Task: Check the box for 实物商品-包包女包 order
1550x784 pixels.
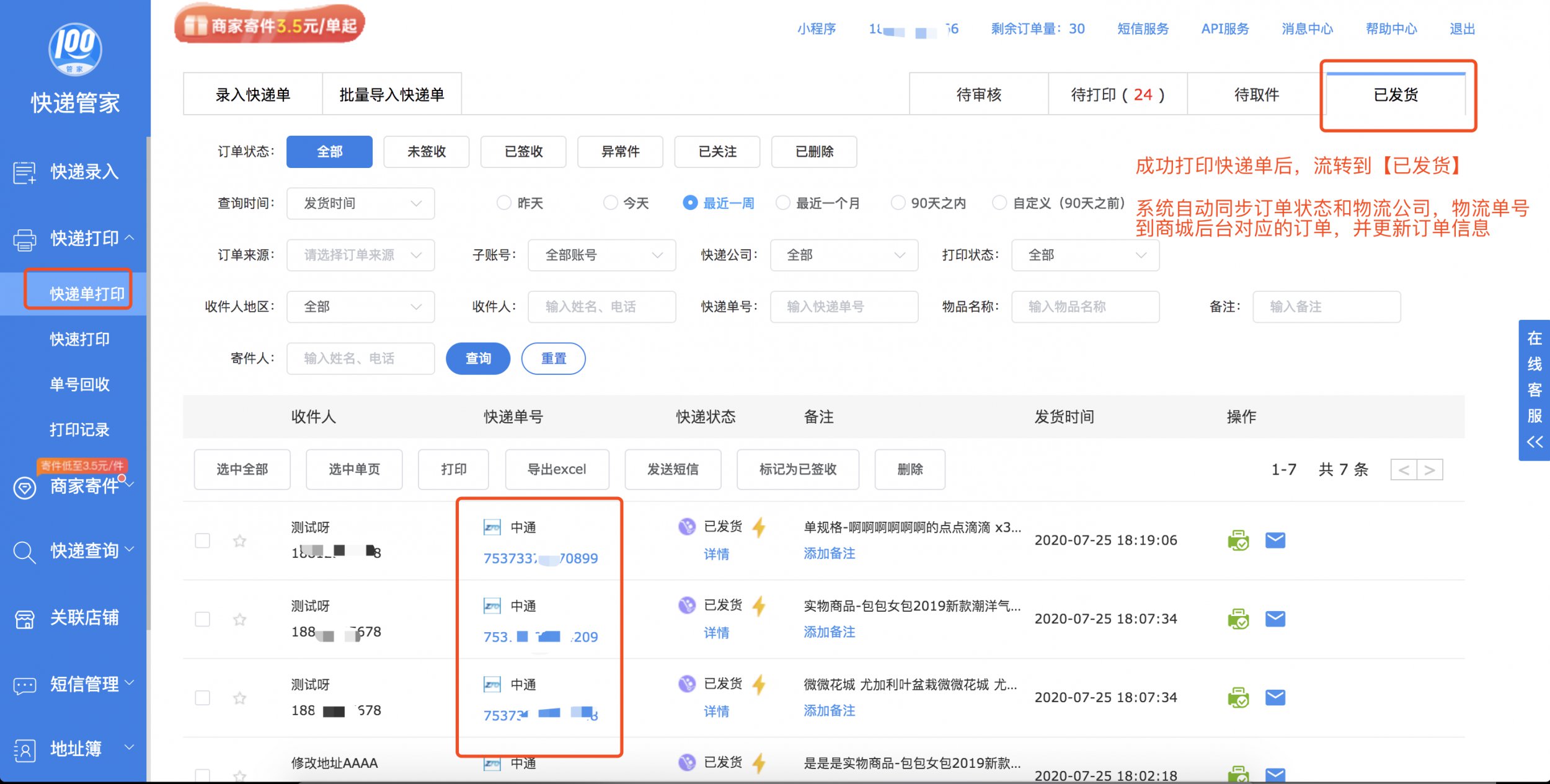Action: tap(202, 619)
